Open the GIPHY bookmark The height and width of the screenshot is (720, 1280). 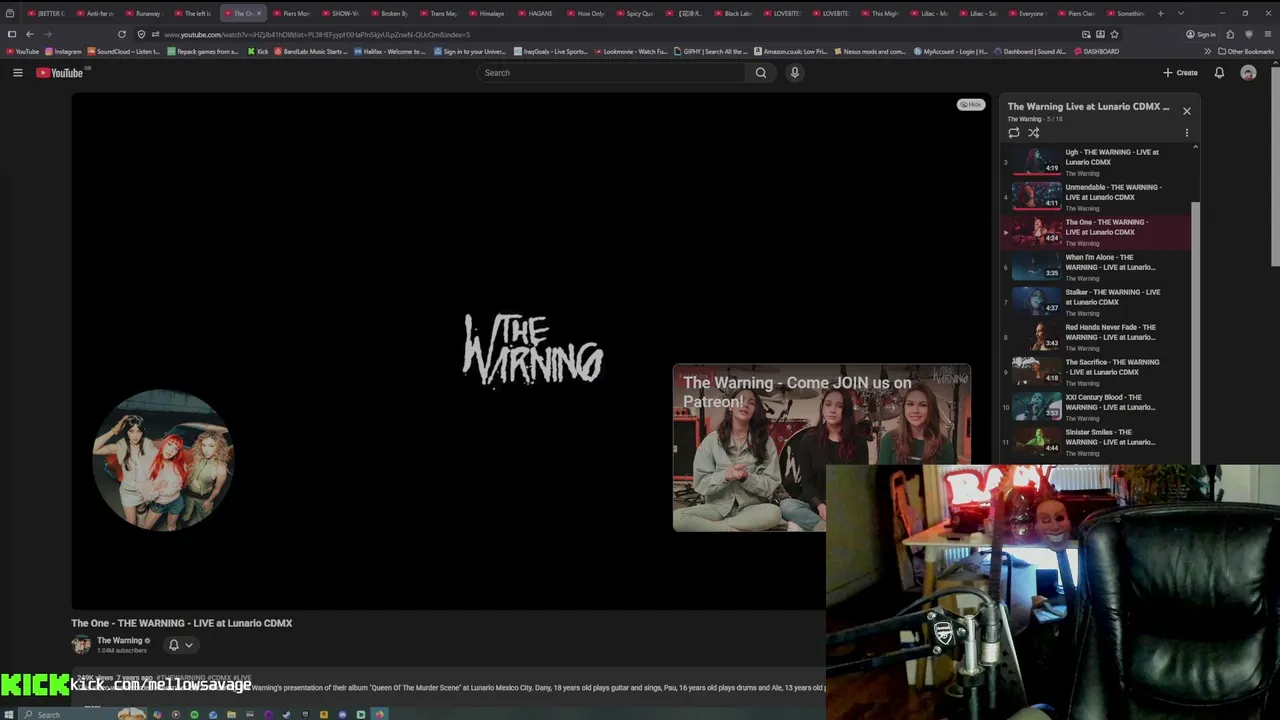click(711, 51)
